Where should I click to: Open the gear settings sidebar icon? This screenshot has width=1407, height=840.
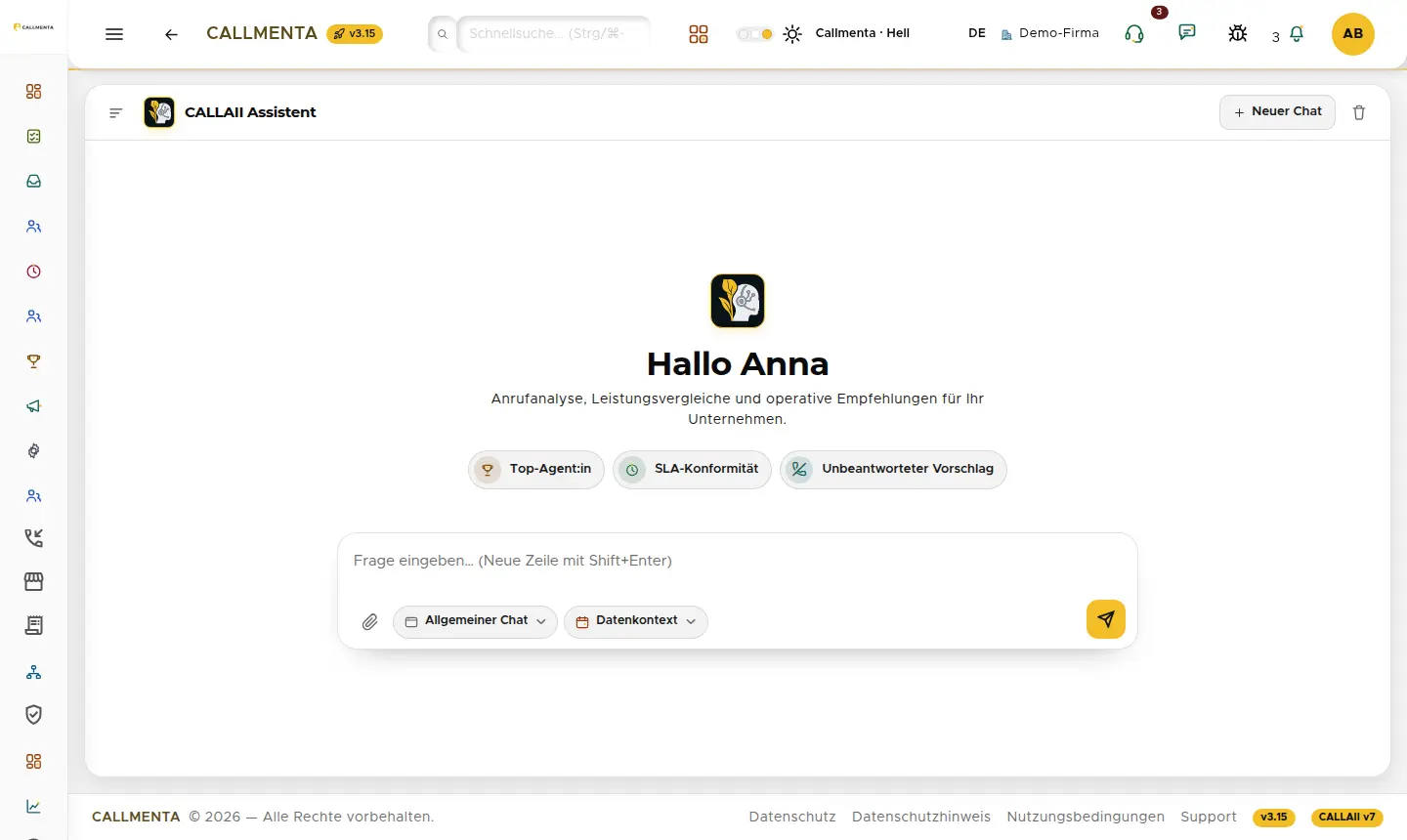[34, 451]
